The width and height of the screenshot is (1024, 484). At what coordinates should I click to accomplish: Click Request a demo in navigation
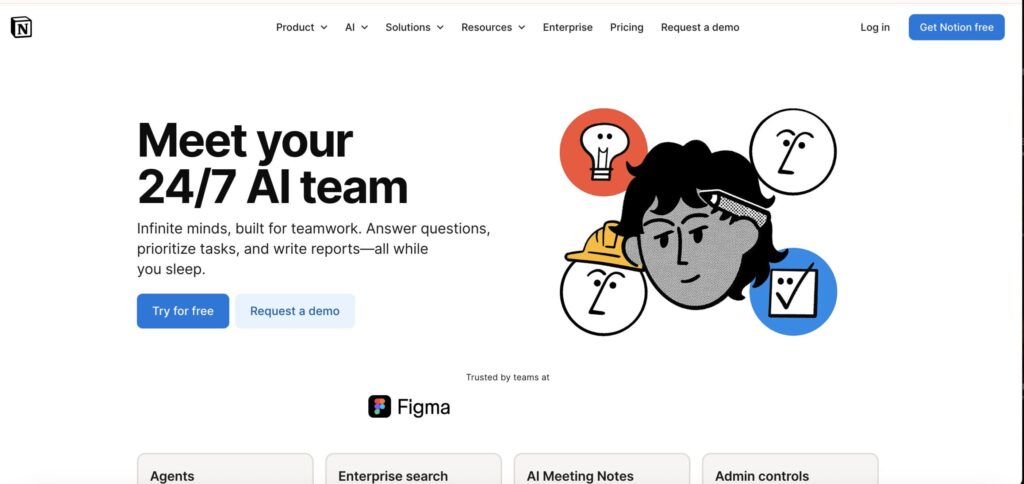tap(700, 27)
